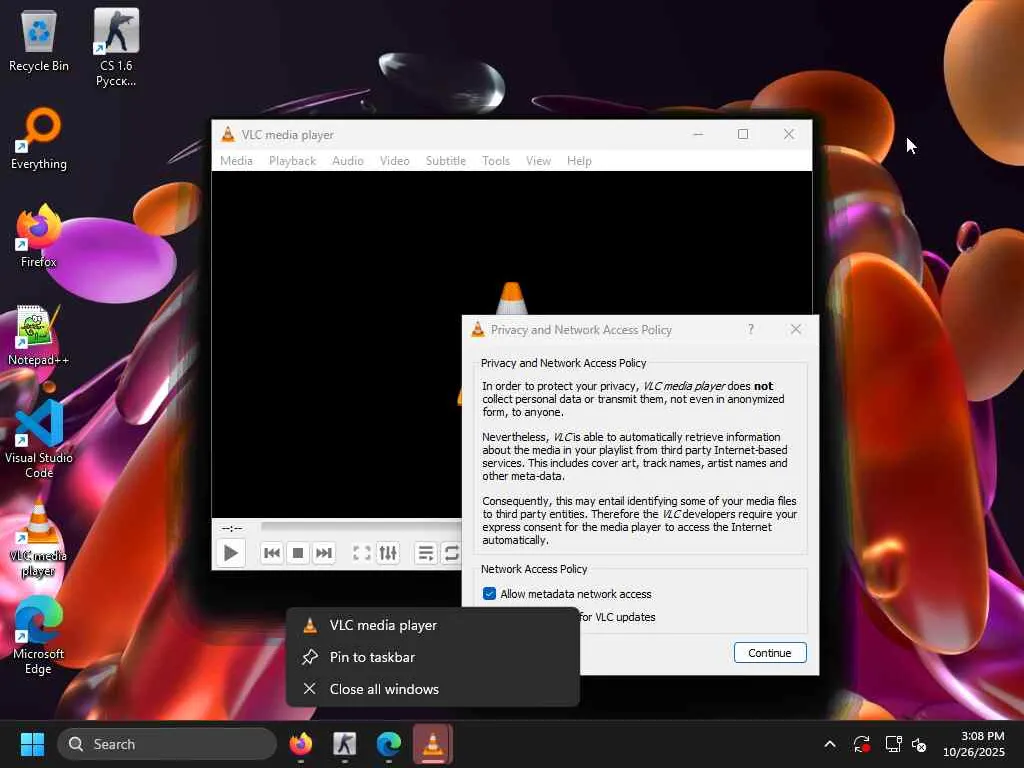Viewport: 1024px width, 768px height.
Task: Open the Playback menu in VLC
Action: 292,161
